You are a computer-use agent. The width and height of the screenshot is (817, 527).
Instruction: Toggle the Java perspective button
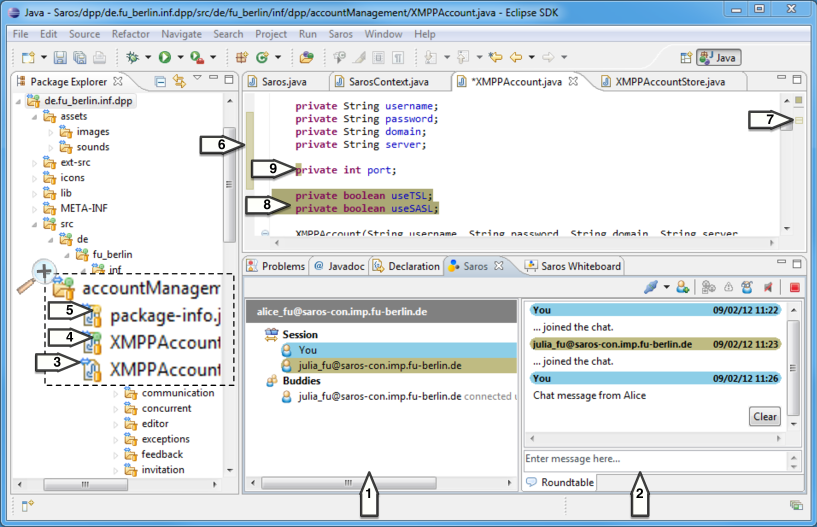(x=719, y=58)
